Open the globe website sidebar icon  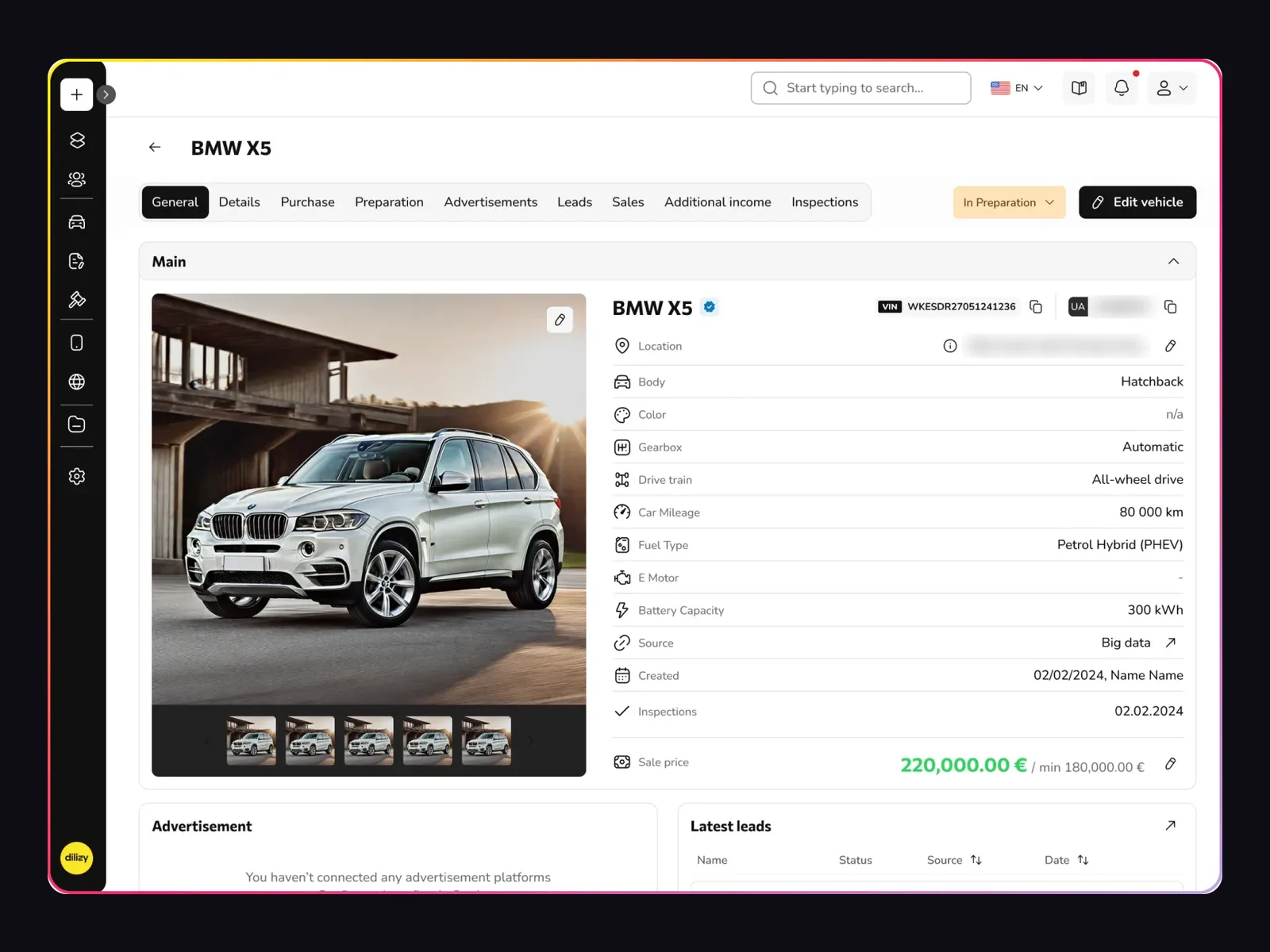(76, 382)
